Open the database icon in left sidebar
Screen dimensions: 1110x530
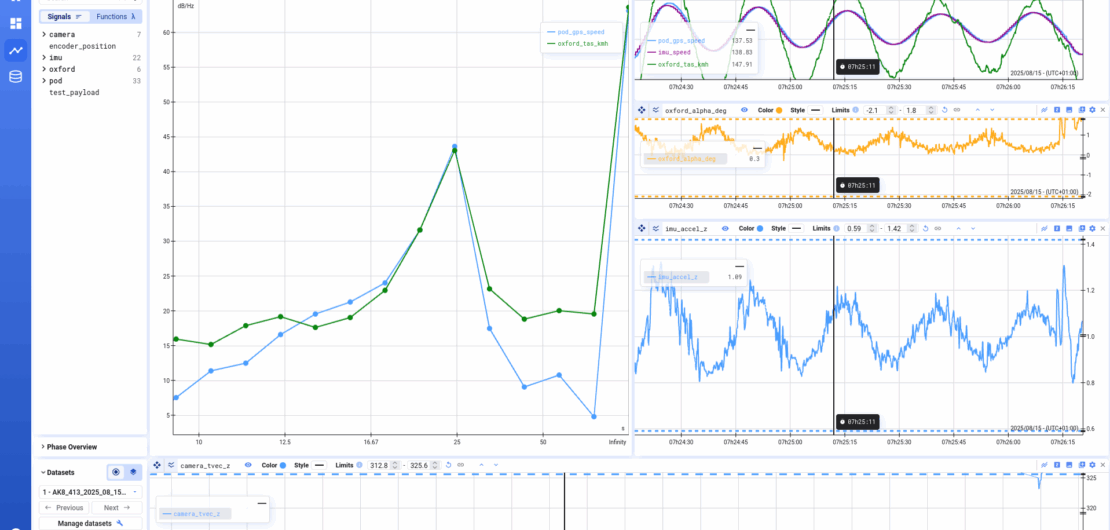click(x=15, y=76)
